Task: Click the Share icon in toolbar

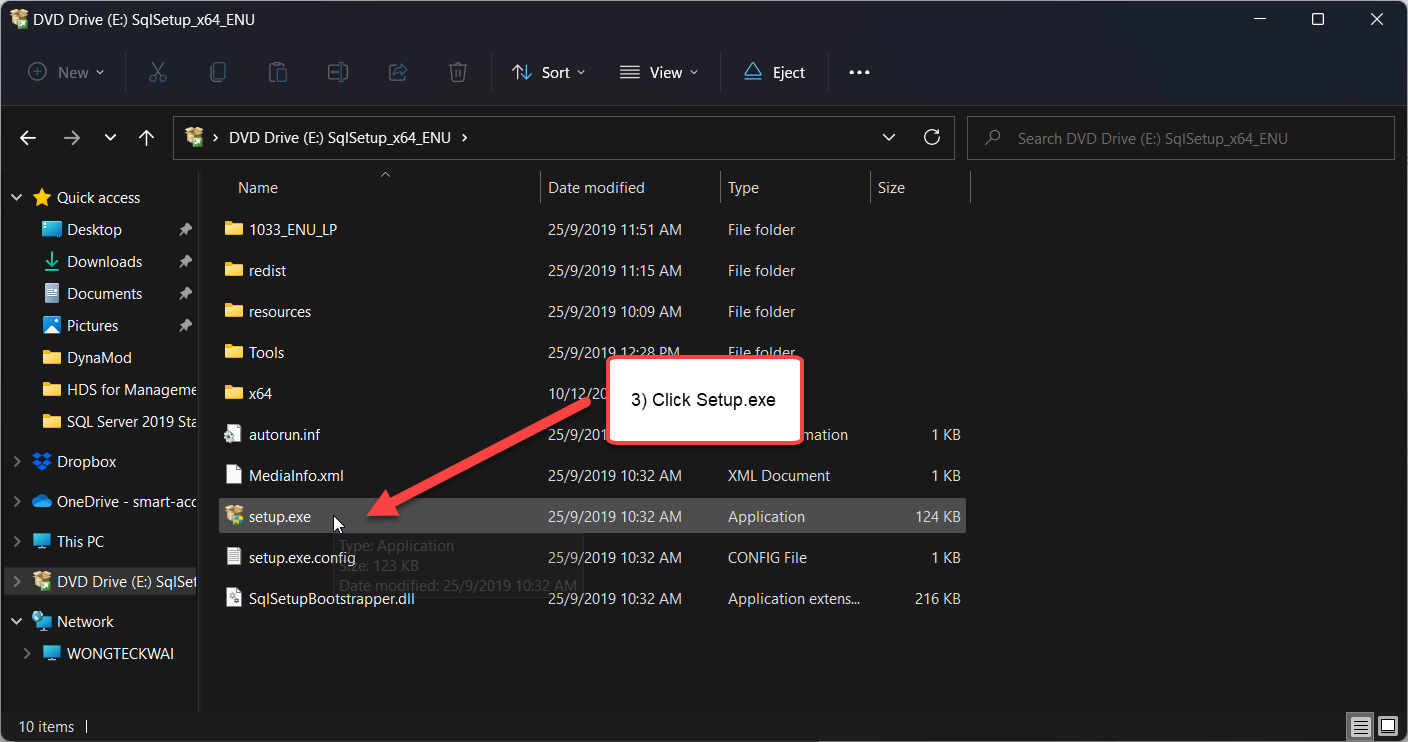Action: click(x=398, y=72)
